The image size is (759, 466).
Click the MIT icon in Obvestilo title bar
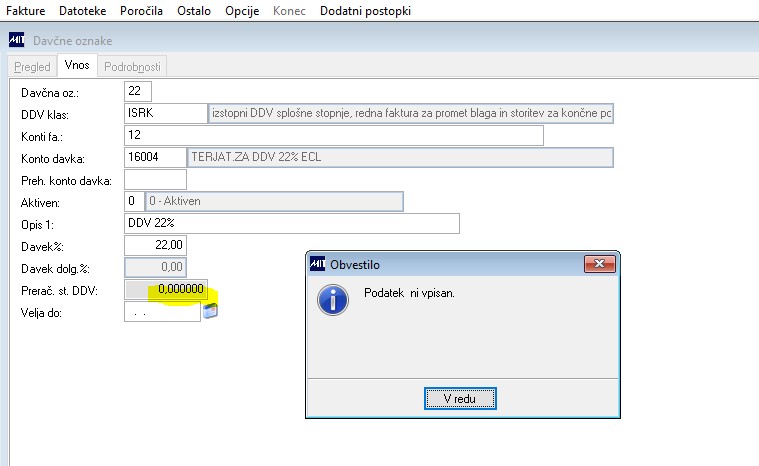point(318,264)
